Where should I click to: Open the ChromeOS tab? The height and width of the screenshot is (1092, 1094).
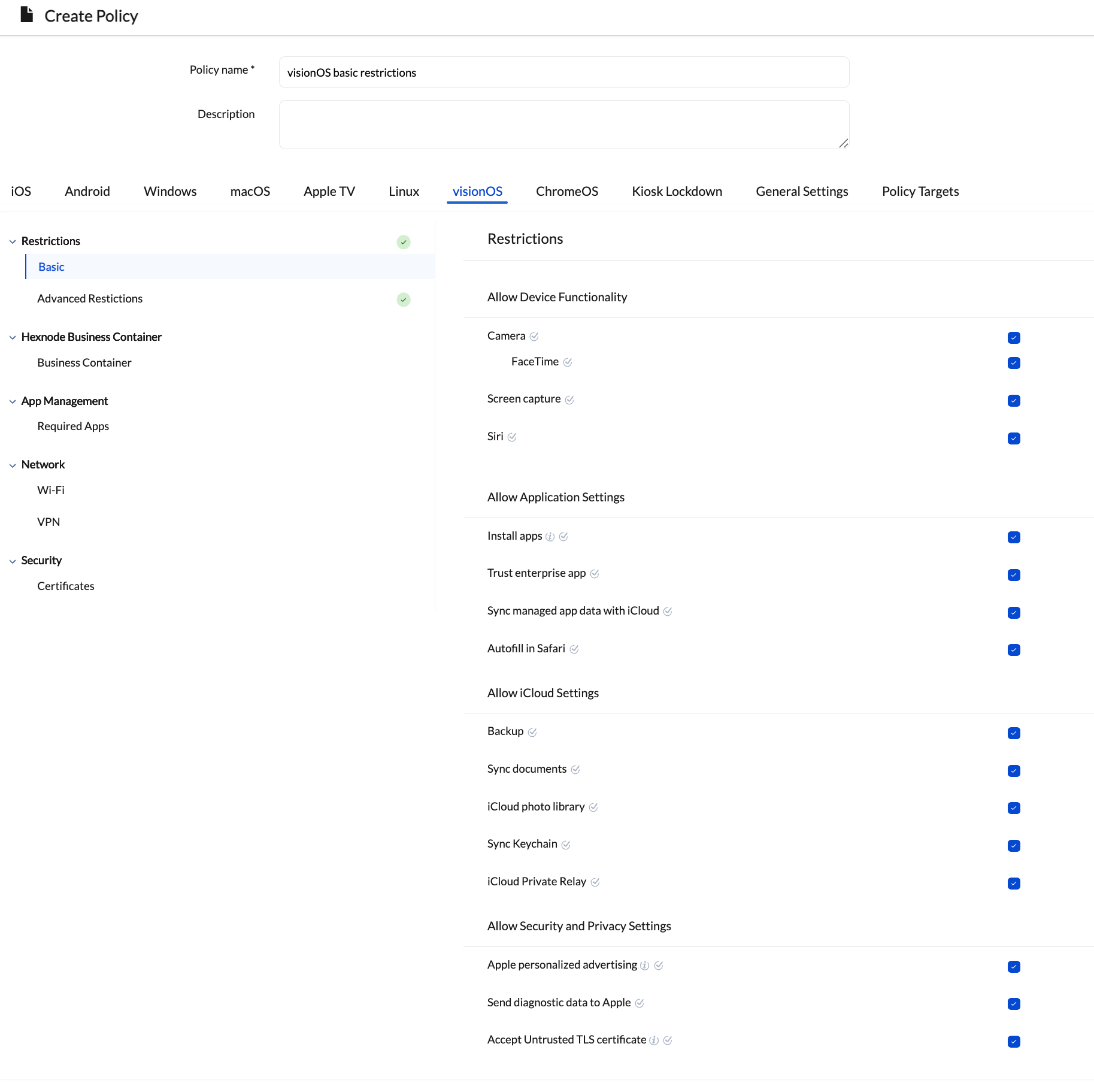click(567, 191)
